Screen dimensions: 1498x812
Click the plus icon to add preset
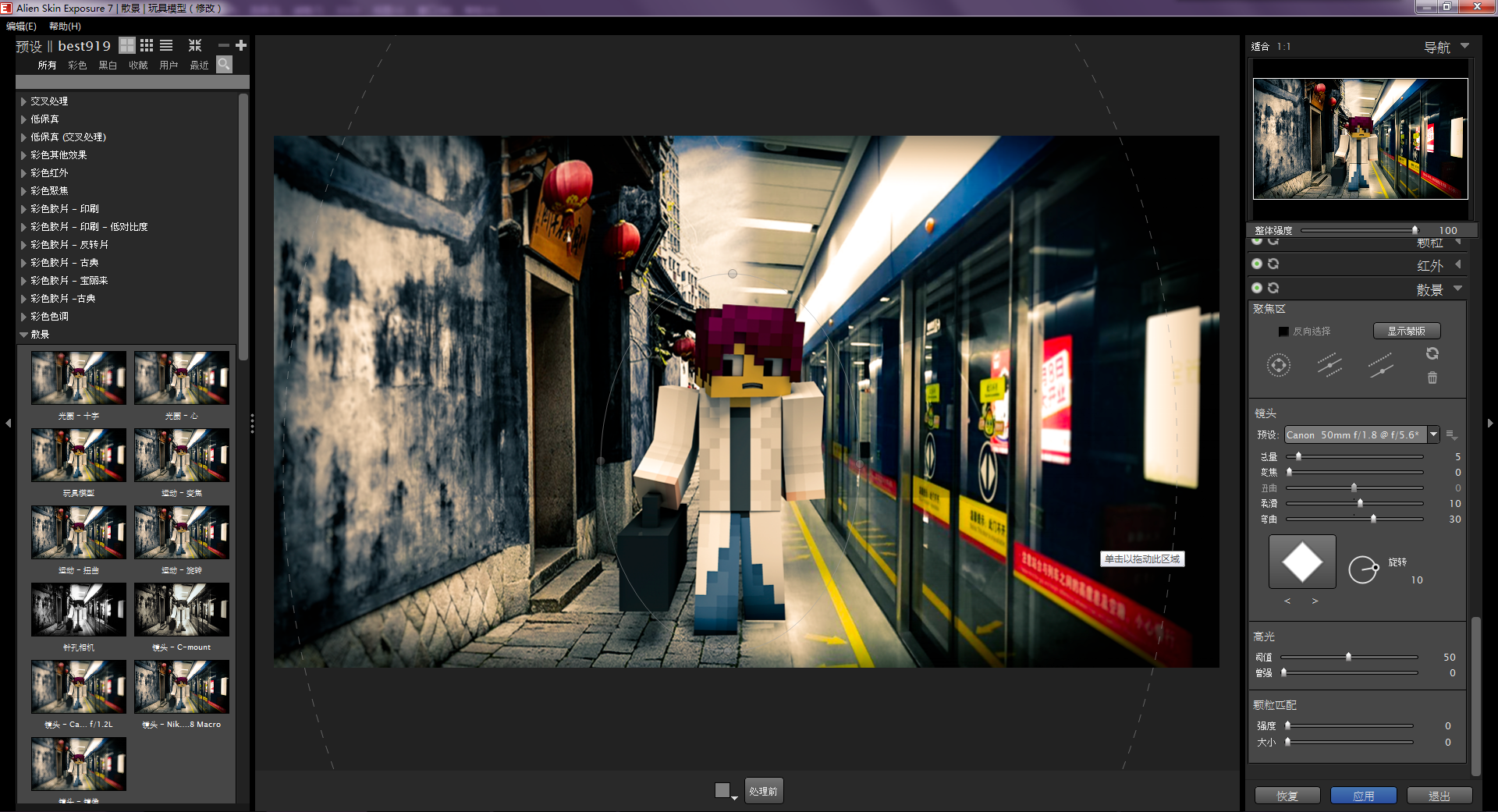[241, 46]
